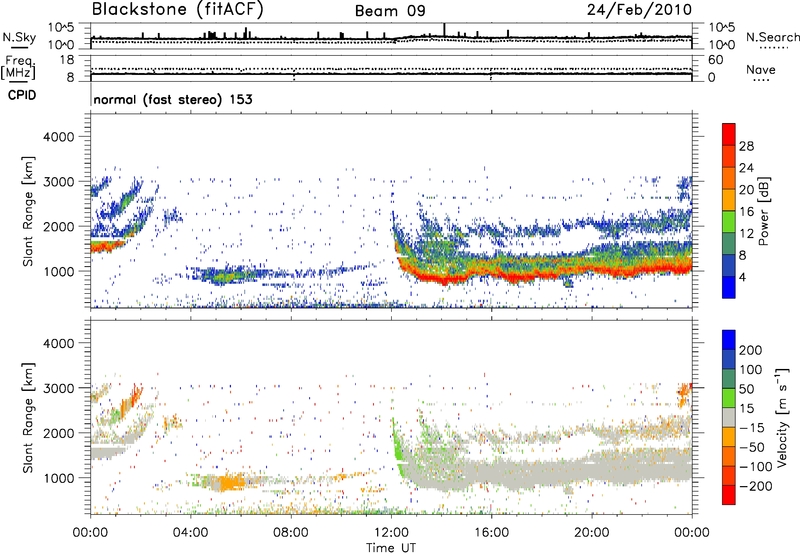Image resolution: width=800 pixels, height=554 pixels.
Task: Click the "Velocity [m s-1]" colorbar label
Action: [782, 417]
